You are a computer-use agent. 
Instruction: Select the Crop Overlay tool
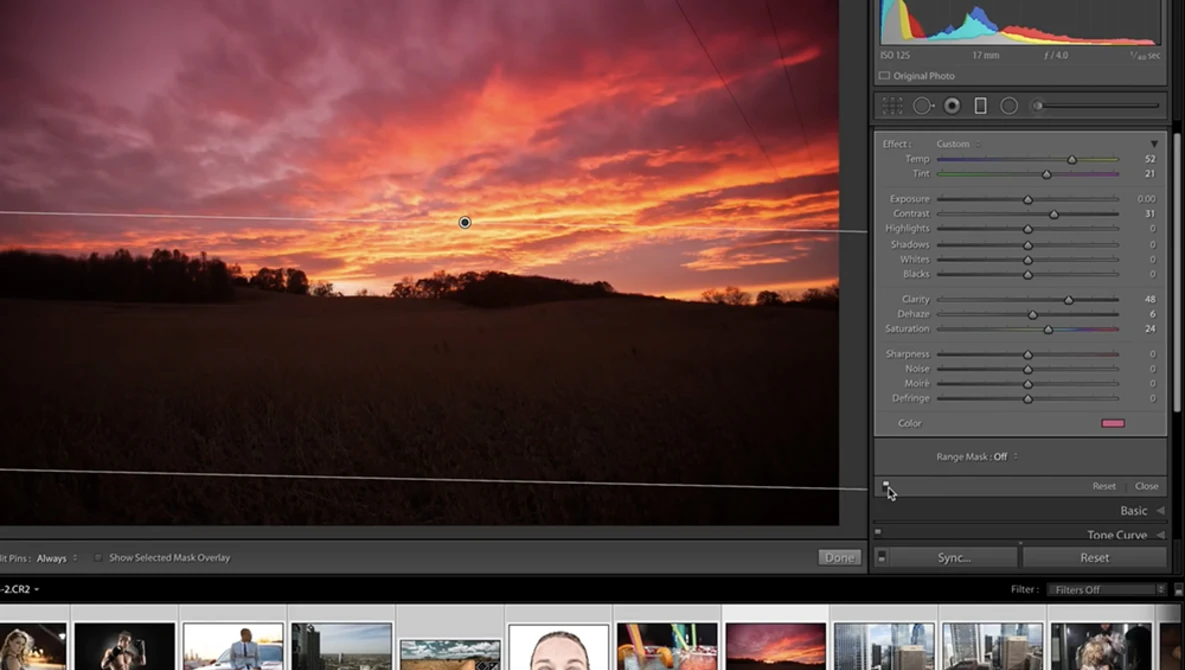pyautogui.click(x=893, y=106)
